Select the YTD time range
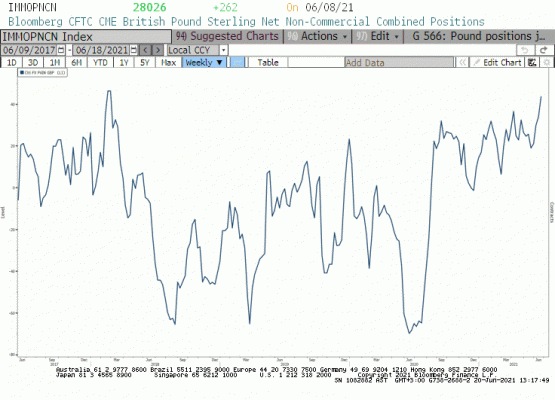Viewport: 555px width, 400px height. coord(100,62)
